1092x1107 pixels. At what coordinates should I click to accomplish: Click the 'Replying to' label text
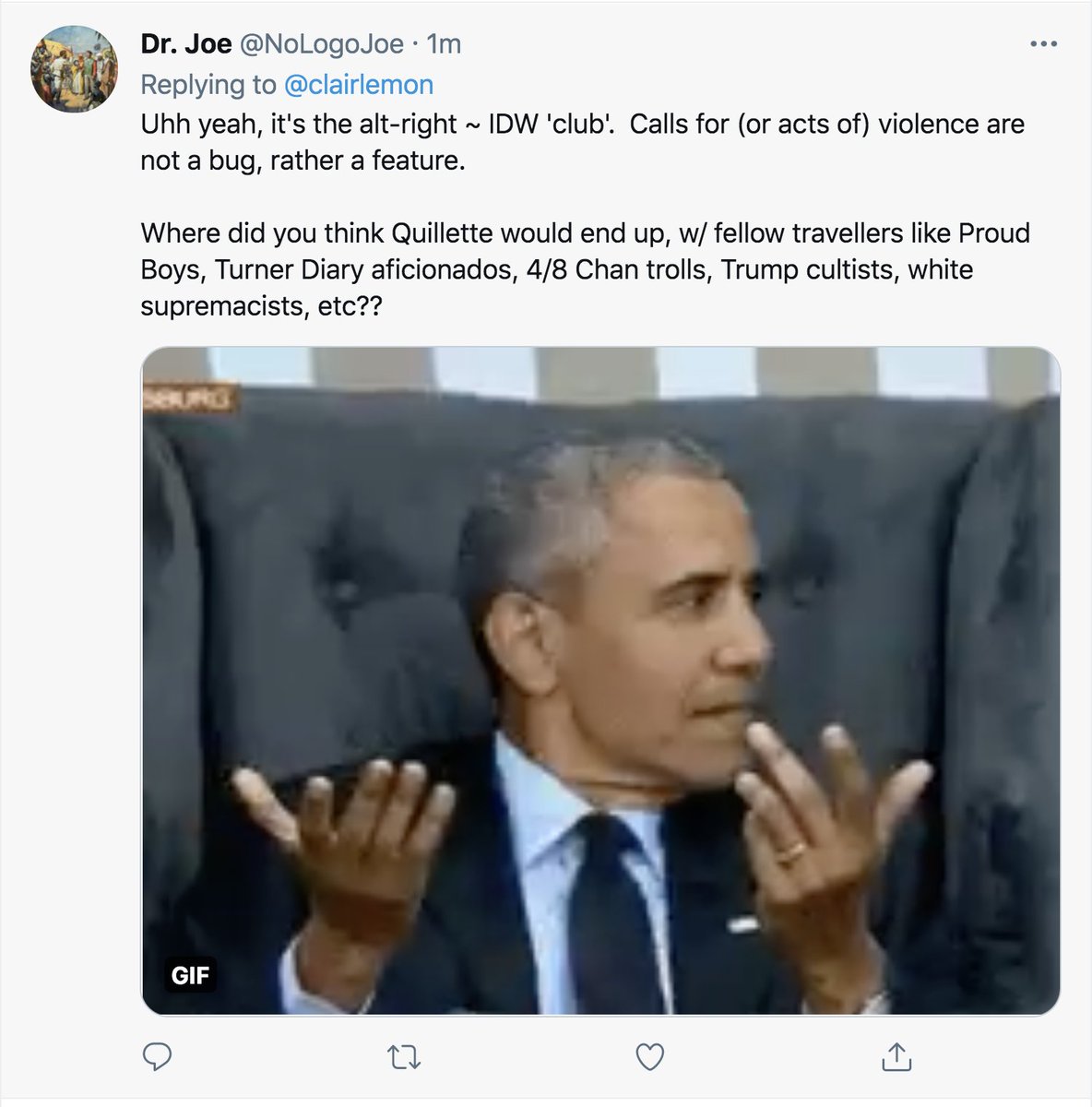point(208,85)
